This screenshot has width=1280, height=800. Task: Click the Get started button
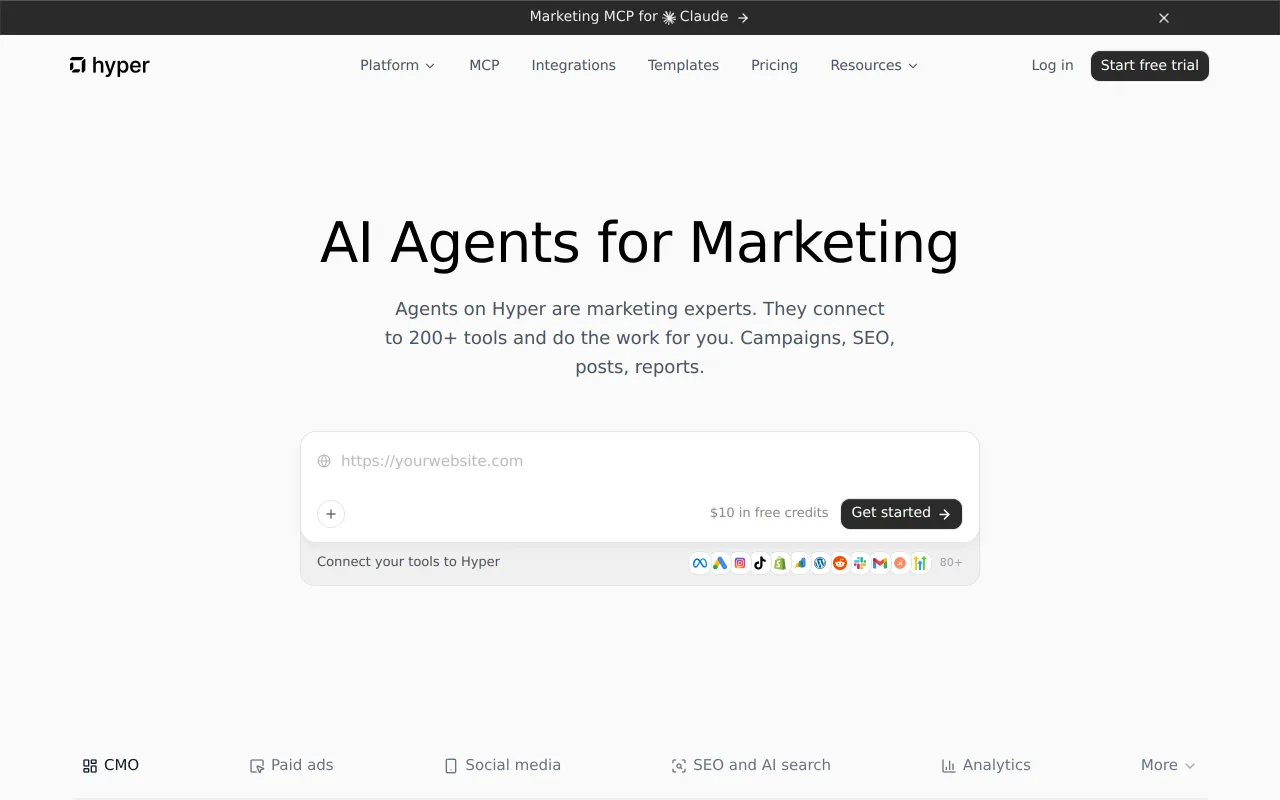coord(901,513)
